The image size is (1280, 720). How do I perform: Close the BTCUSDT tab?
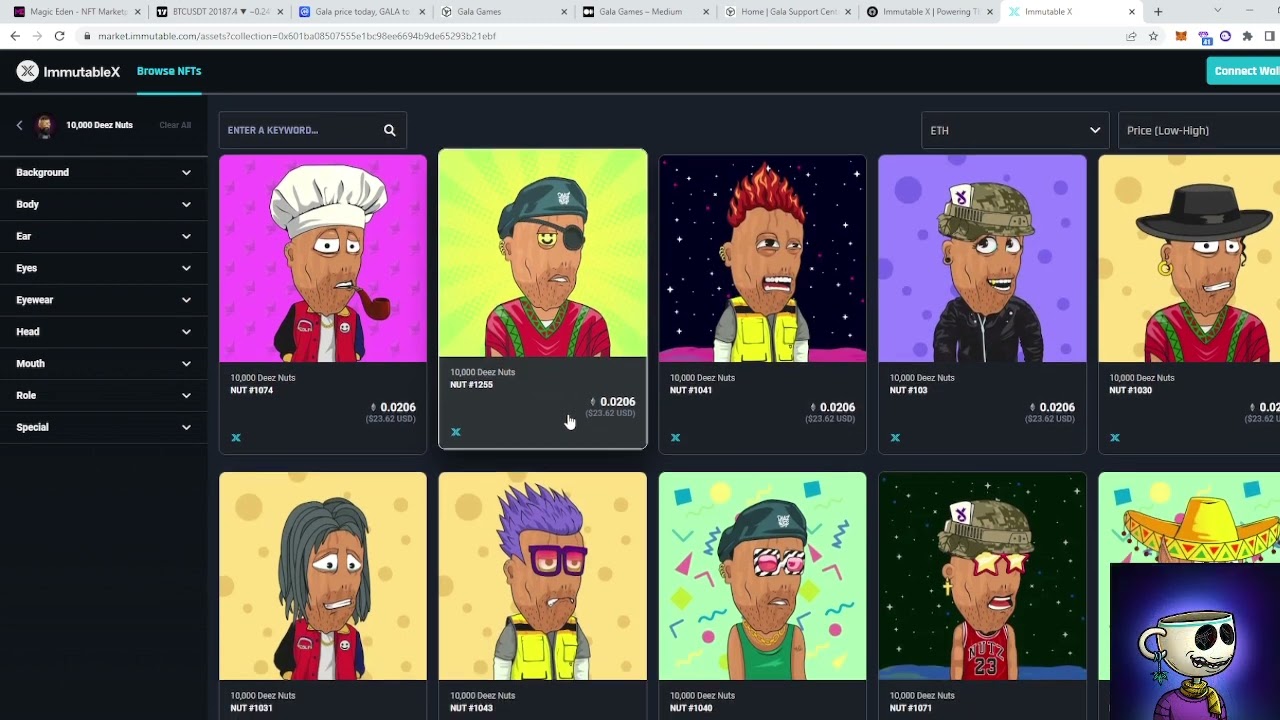(x=278, y=12)
